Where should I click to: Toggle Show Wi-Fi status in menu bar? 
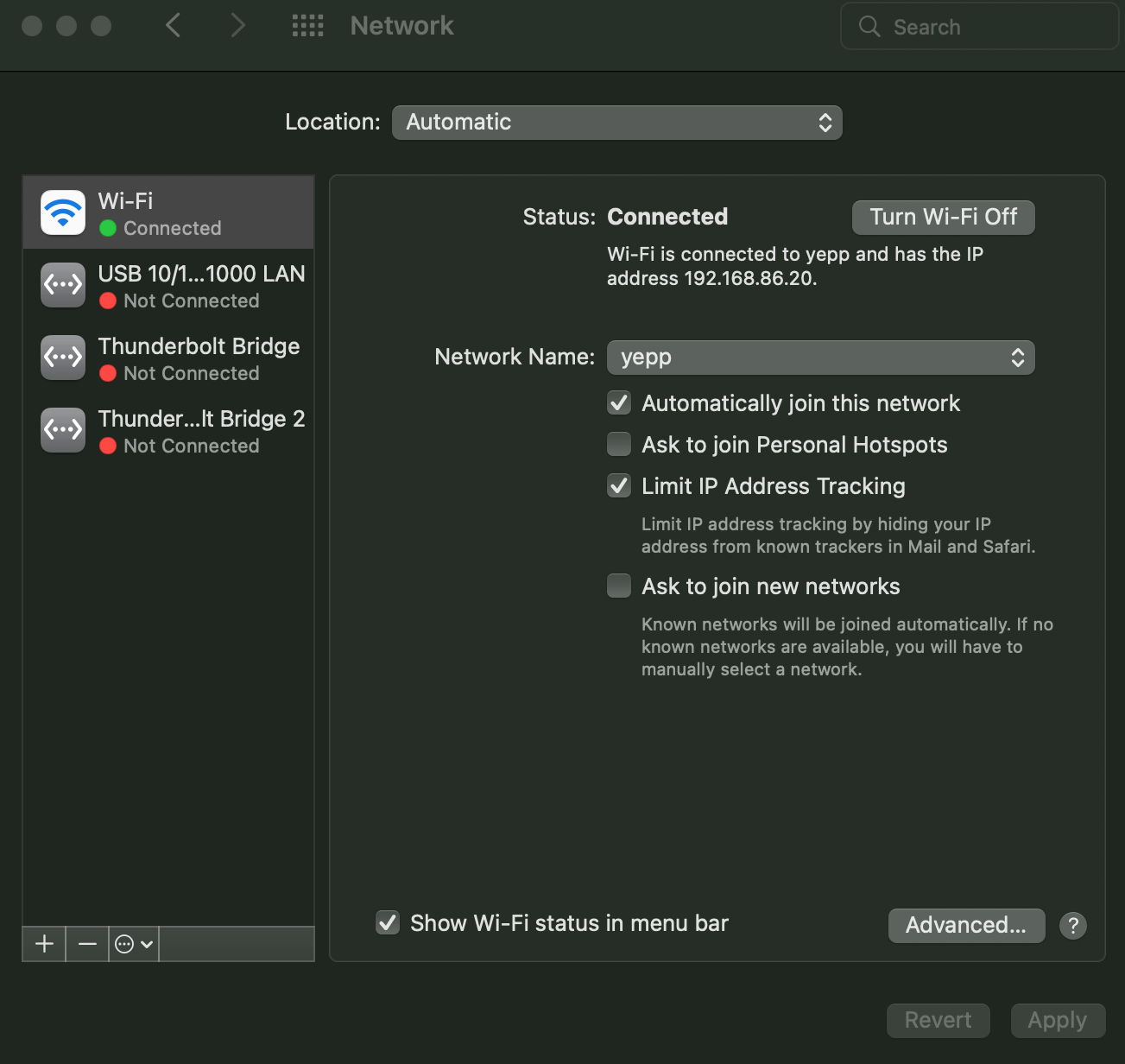388,923
